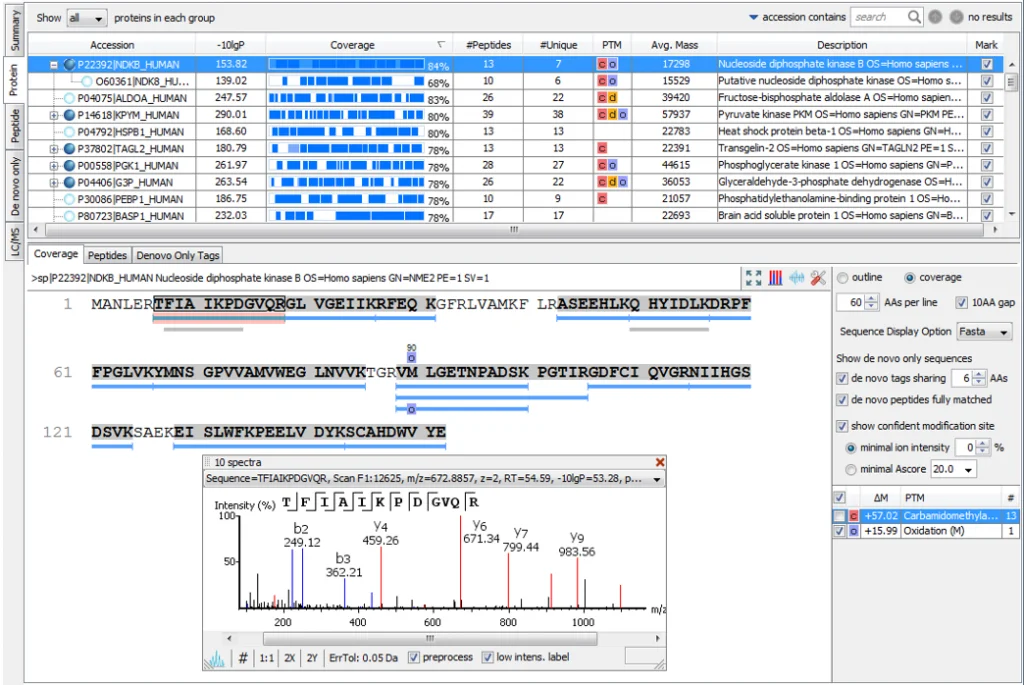Screen dimensions: 1024x685
Task: Click the accession search input field
Action: [878, 17]
